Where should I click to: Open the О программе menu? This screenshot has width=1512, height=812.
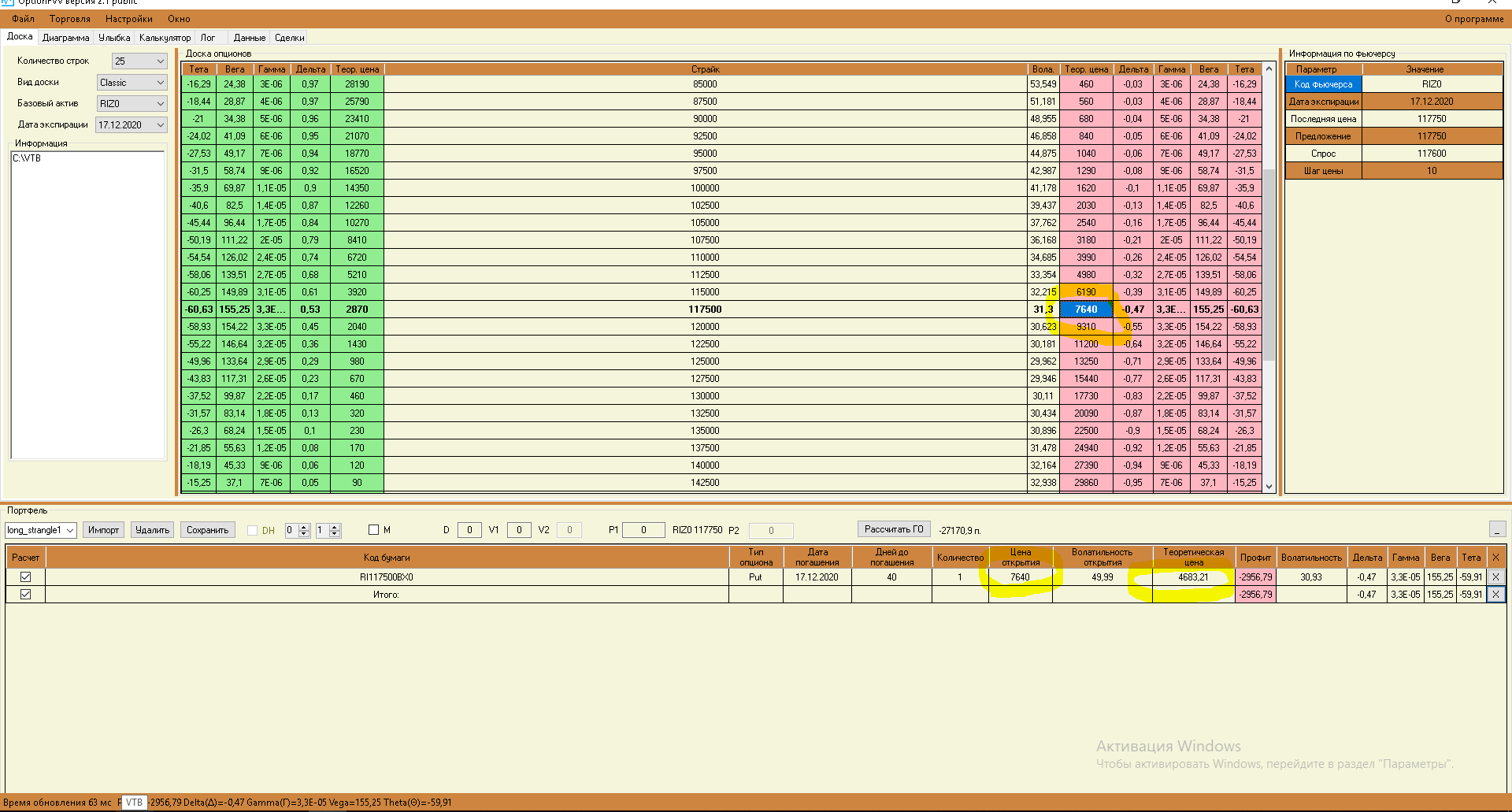(x=1474, y=19)
